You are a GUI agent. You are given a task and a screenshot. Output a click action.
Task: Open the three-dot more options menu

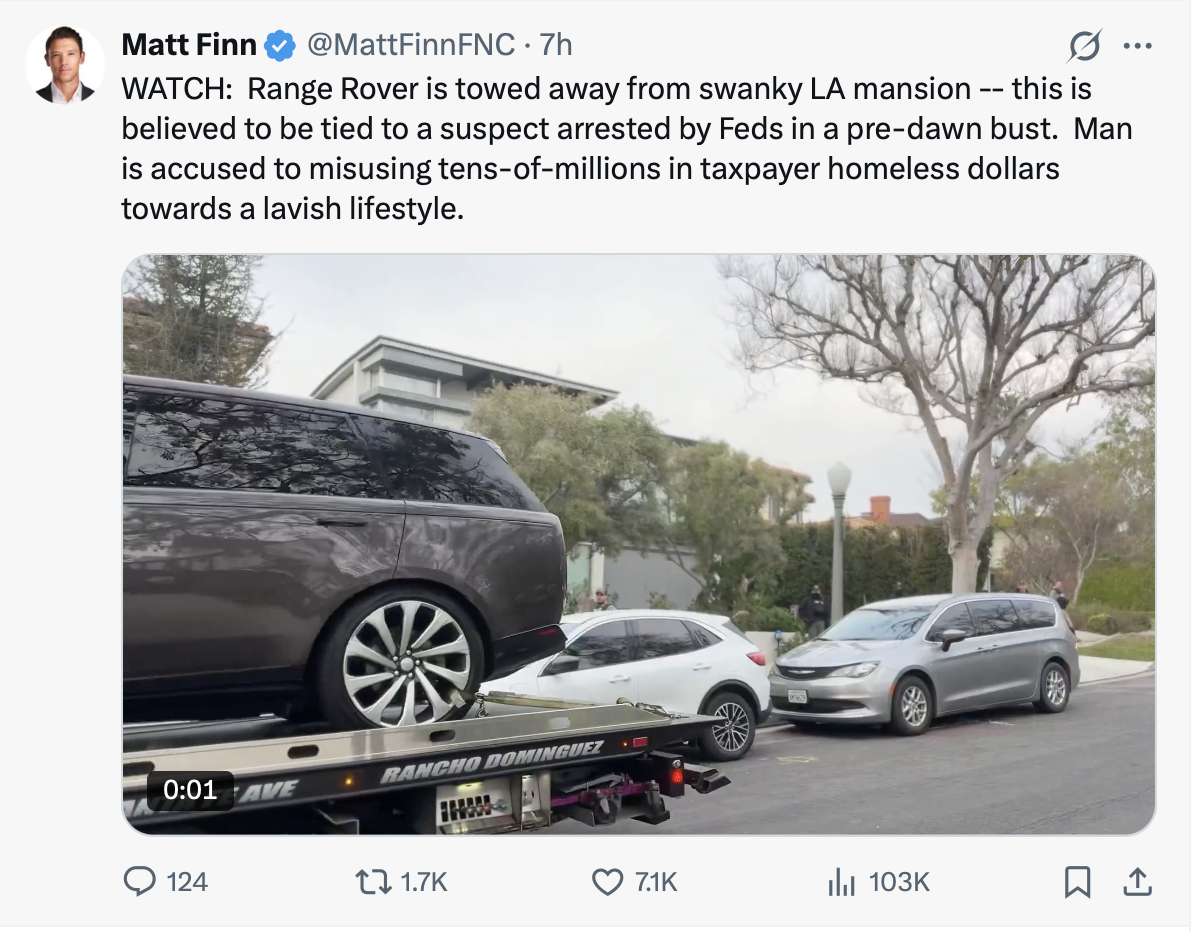point(1138,45)
